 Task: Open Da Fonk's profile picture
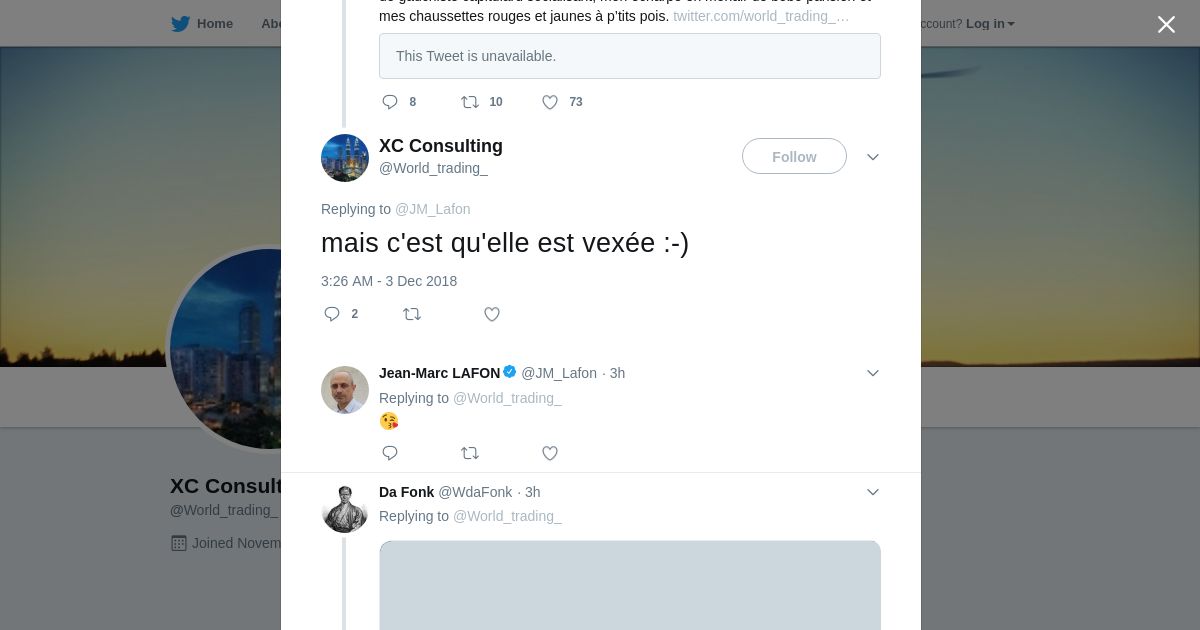[345, 509]
